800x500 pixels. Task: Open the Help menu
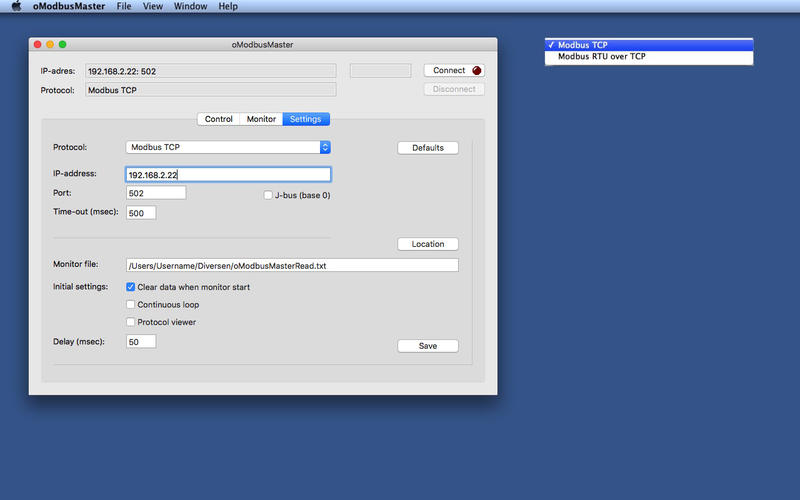point(228,6)
